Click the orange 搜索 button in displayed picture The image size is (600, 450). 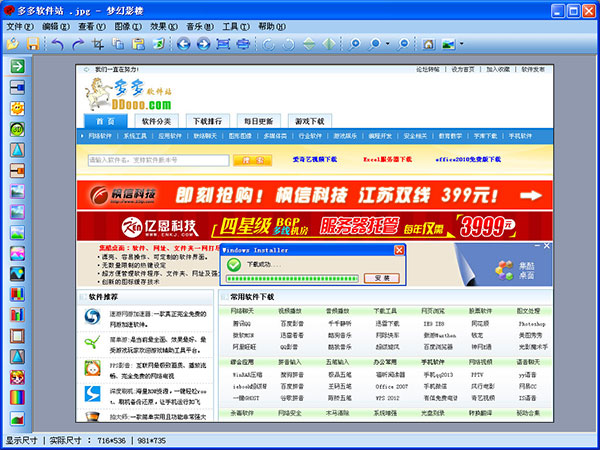click(x=253, y=160)
